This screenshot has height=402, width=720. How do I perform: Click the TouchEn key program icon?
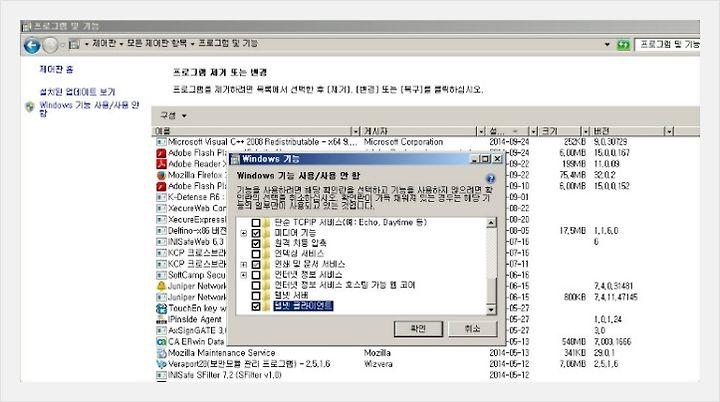161,308
